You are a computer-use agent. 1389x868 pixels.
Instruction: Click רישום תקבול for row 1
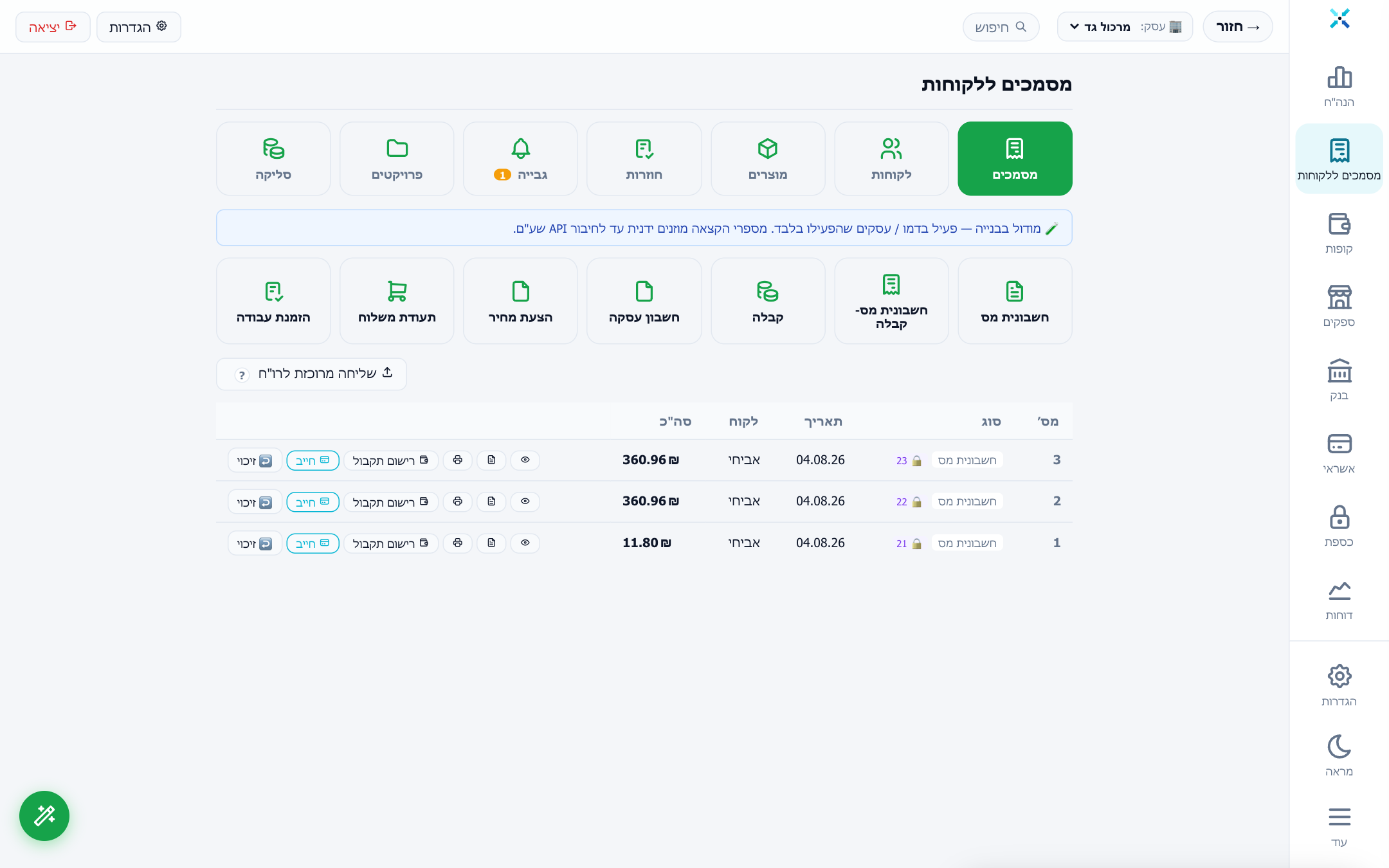[391, 543]
